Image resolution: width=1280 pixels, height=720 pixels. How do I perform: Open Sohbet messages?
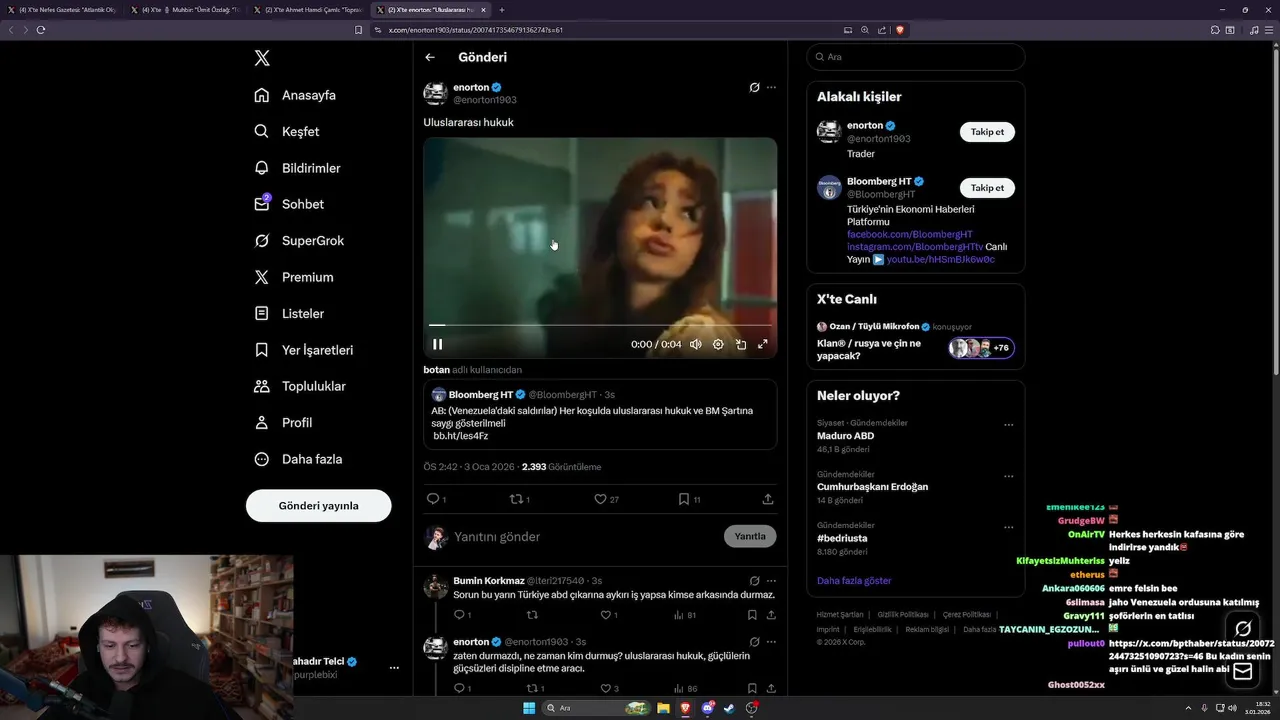289,204
